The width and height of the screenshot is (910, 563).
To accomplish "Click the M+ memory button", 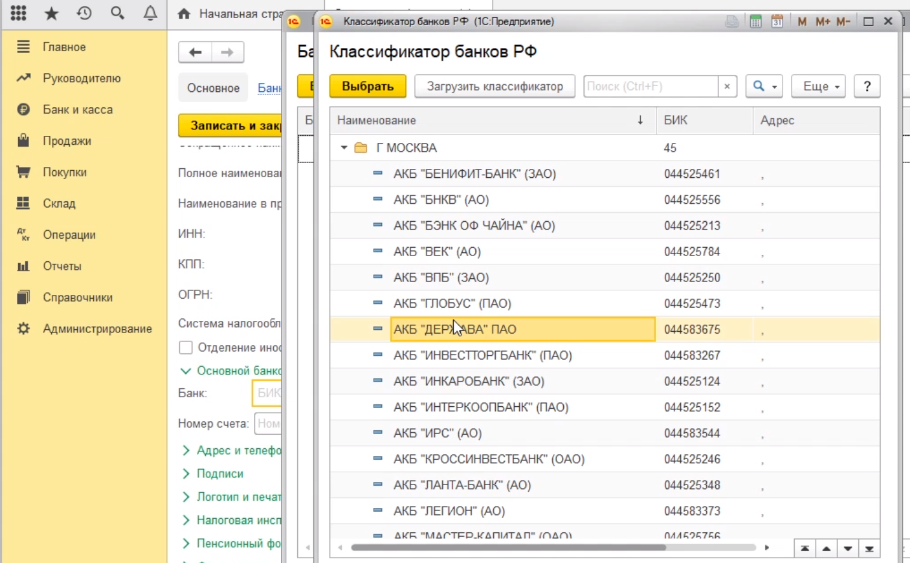I will pyautogui.click(x=822, y=21).
